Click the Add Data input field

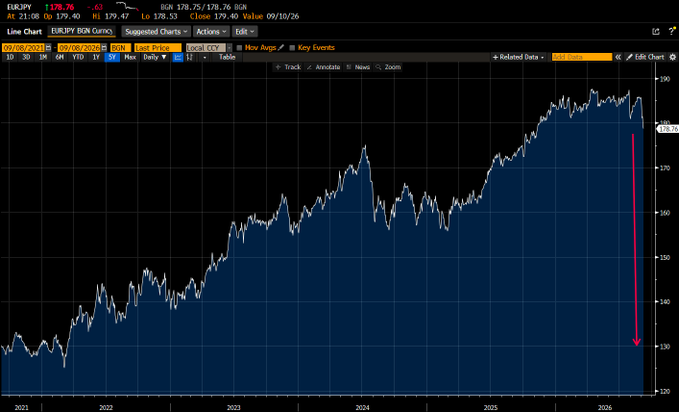pyautogui.click(x=582, y=57)
